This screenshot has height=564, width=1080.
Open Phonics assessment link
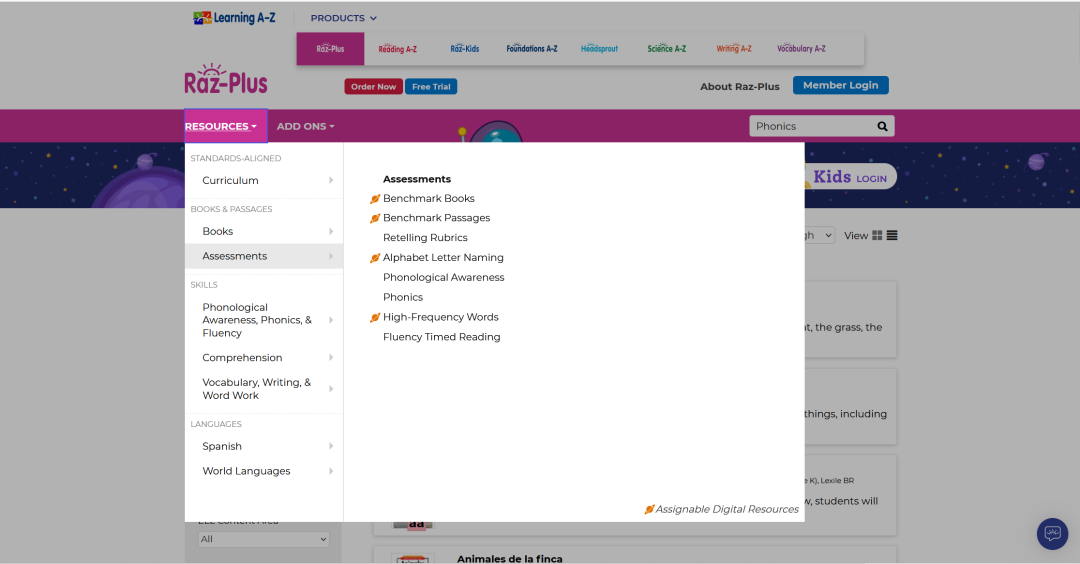[403, 297]
